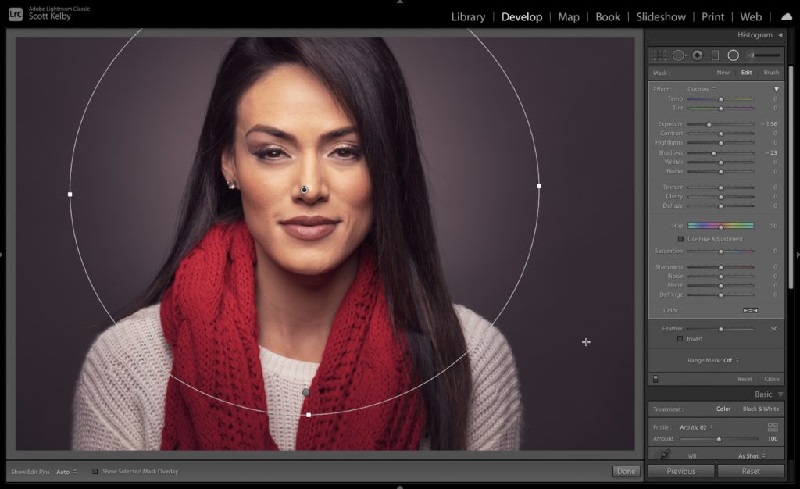Click the radial filter left edge handle

[70, 194]
